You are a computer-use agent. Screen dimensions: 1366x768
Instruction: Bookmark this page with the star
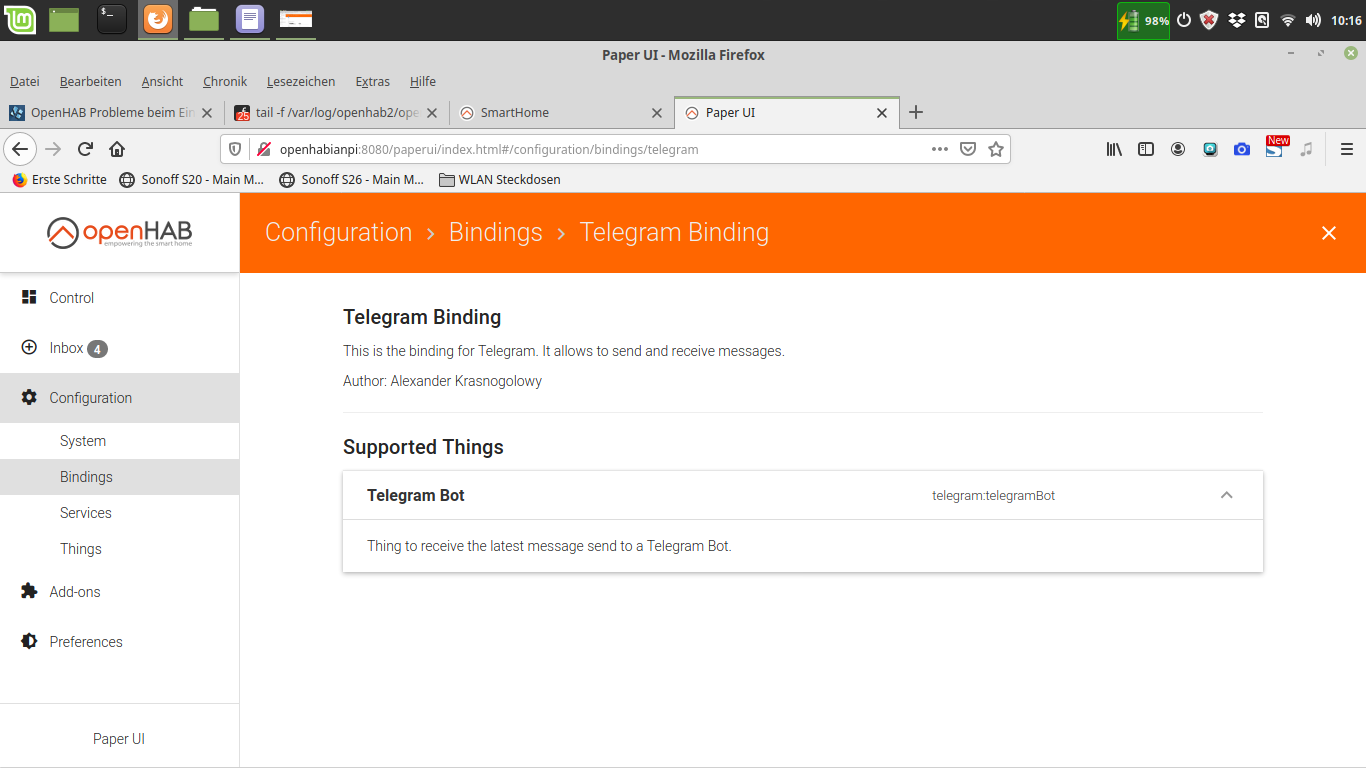click(996, 149)
